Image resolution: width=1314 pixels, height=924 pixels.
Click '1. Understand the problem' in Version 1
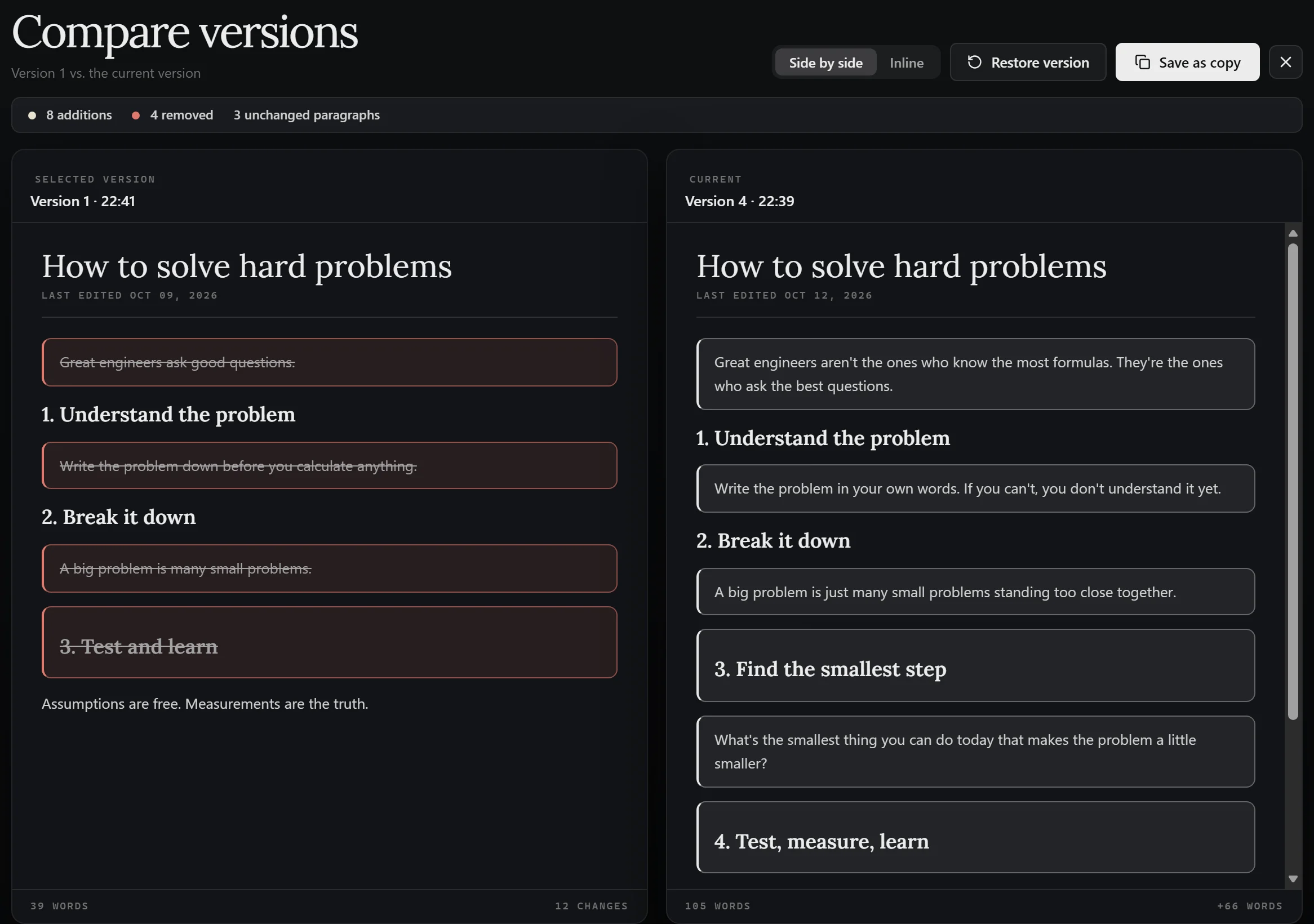[x=168, y=414]
